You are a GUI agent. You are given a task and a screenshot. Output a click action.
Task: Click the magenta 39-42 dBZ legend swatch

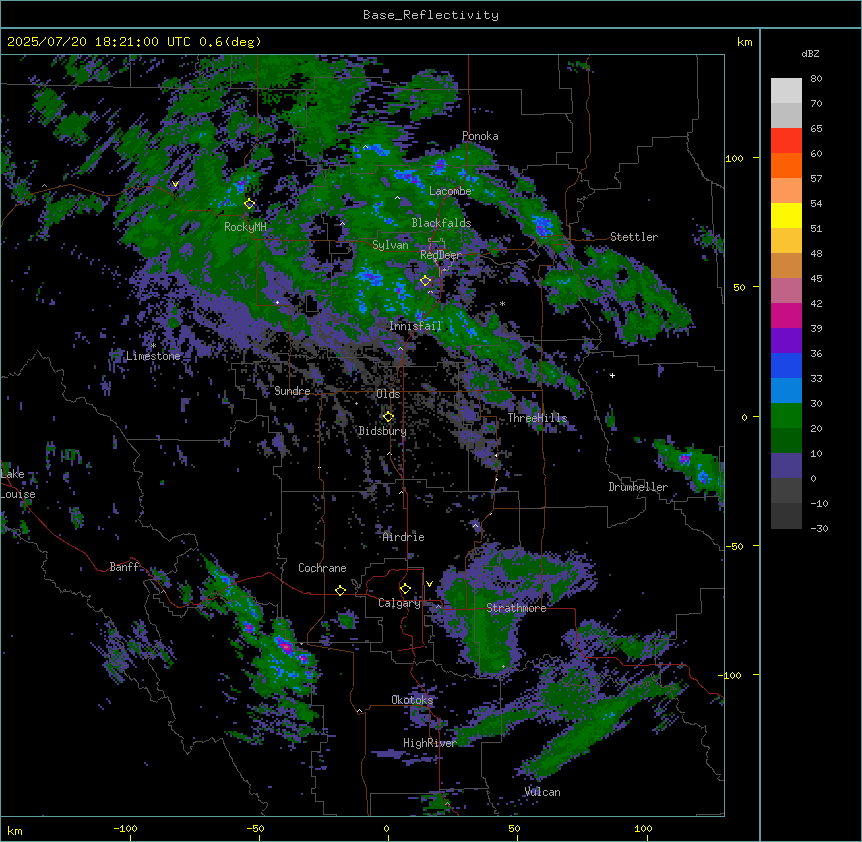pos(786,315)
